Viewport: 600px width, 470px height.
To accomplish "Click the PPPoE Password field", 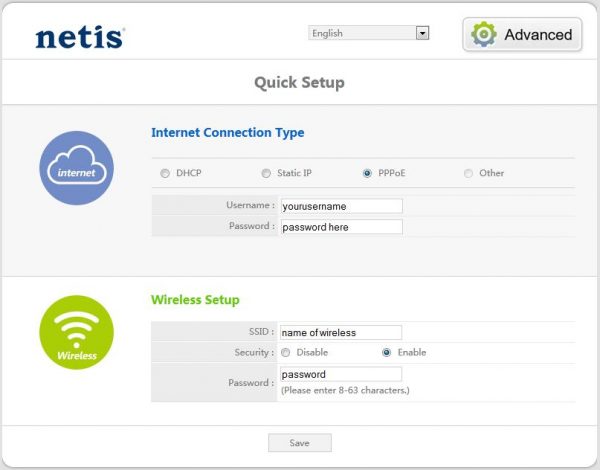I will pyautogui.click(x=341, y=227).
